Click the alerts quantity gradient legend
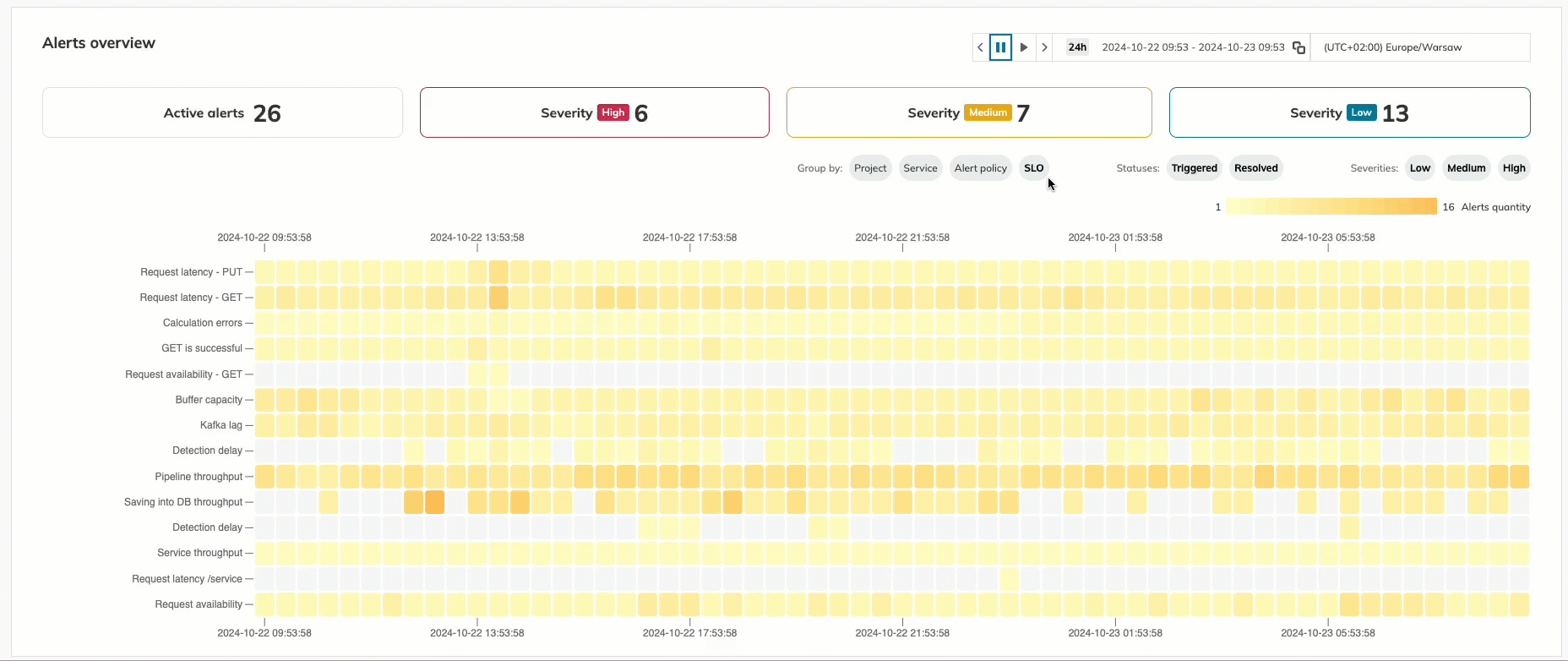Screen dimensions: 1568x661 1331,206
